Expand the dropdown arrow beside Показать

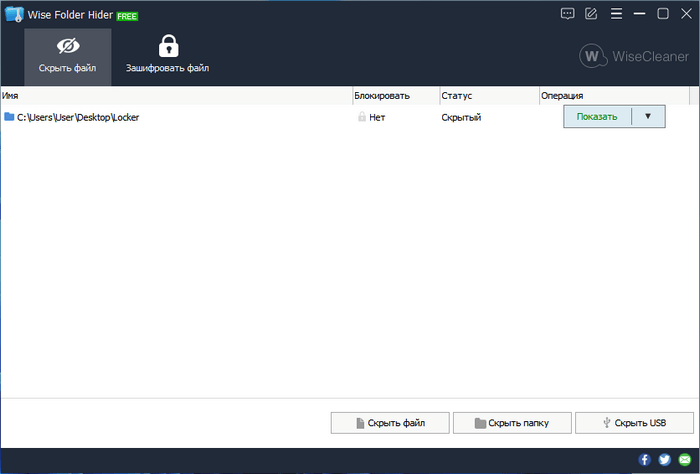(x=648, y=116)
